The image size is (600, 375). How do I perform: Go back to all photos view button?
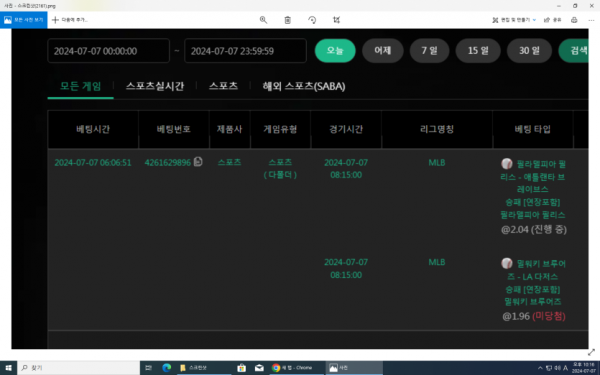[24, 20]
